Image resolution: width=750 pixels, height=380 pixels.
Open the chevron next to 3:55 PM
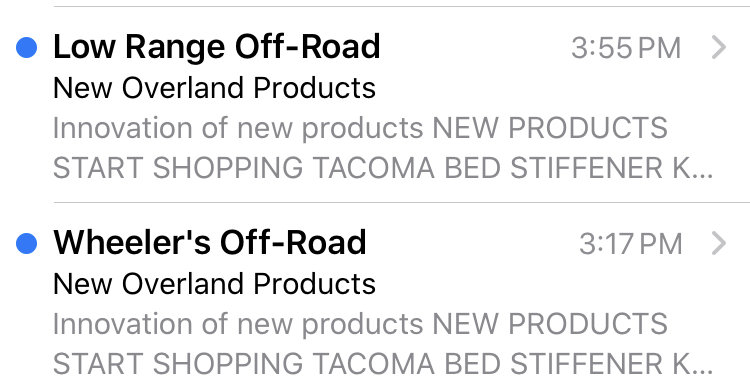pyautogui.click(x=718, y=47)
